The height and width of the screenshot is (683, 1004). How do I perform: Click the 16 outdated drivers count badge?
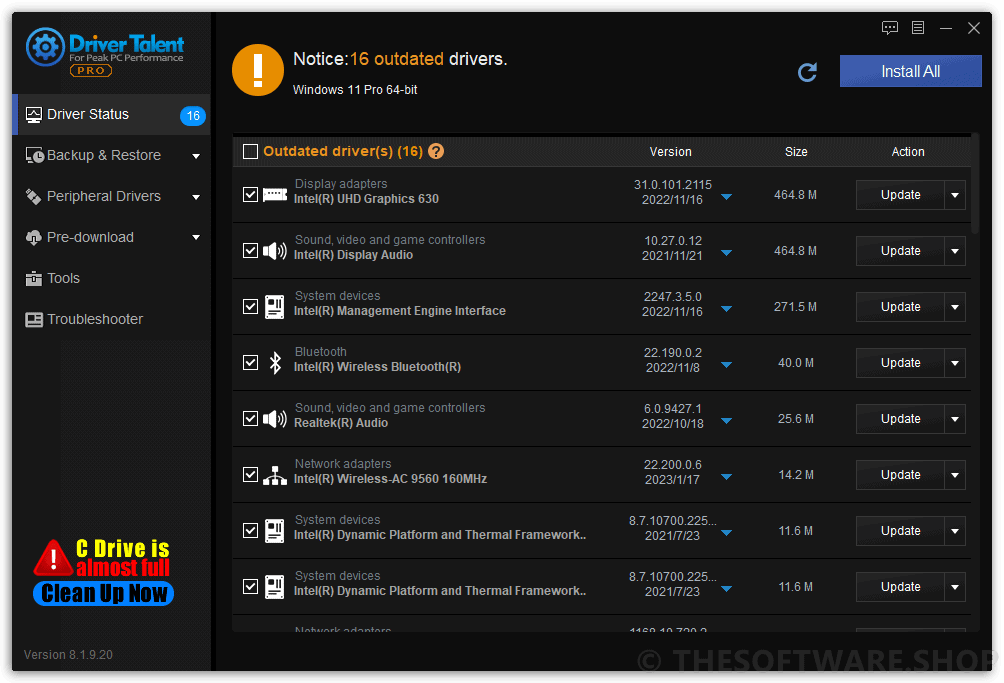(193, 116)
